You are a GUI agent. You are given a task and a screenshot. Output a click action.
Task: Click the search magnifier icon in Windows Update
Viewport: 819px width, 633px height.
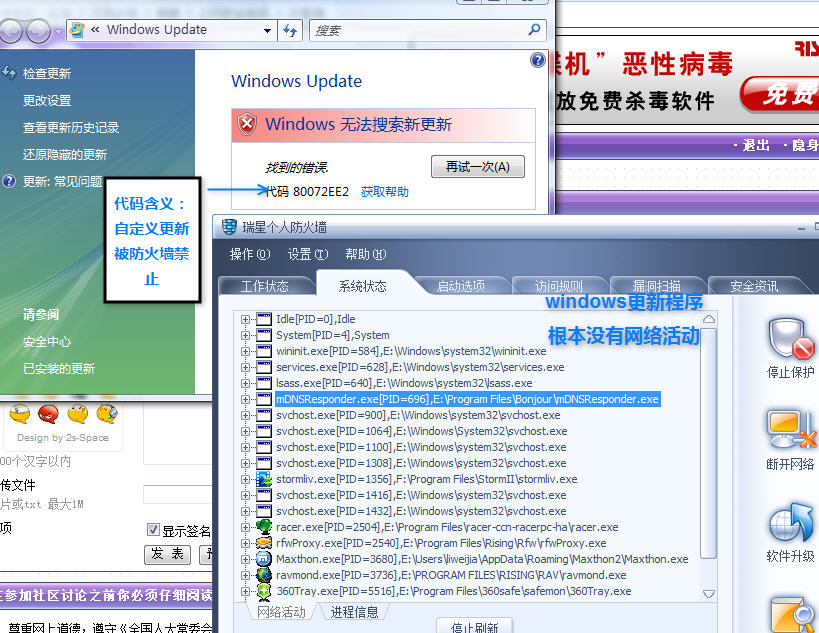534,30
